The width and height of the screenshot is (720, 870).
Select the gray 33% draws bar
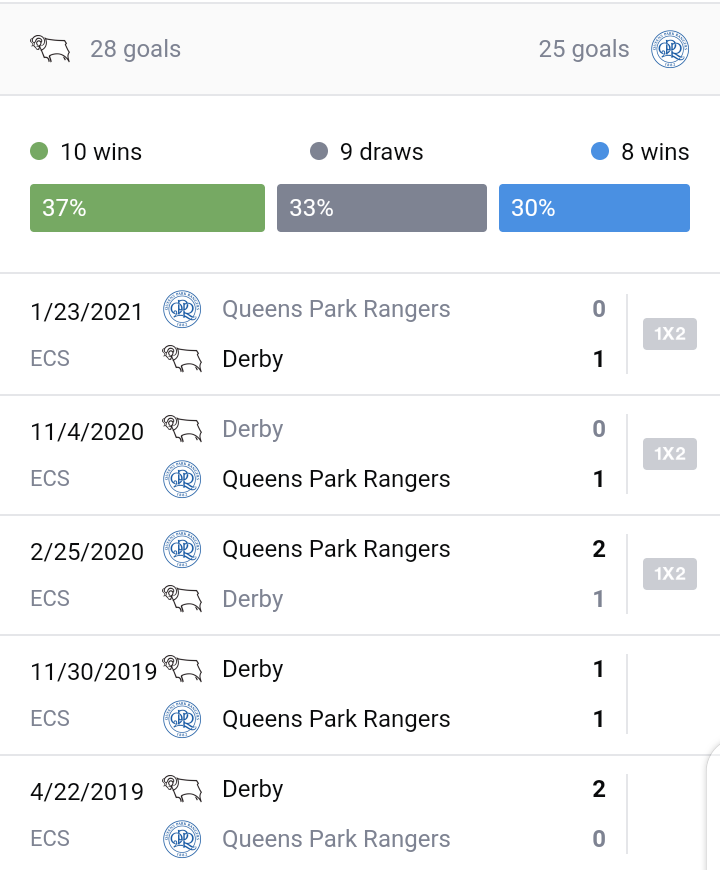tap(382, 208)
